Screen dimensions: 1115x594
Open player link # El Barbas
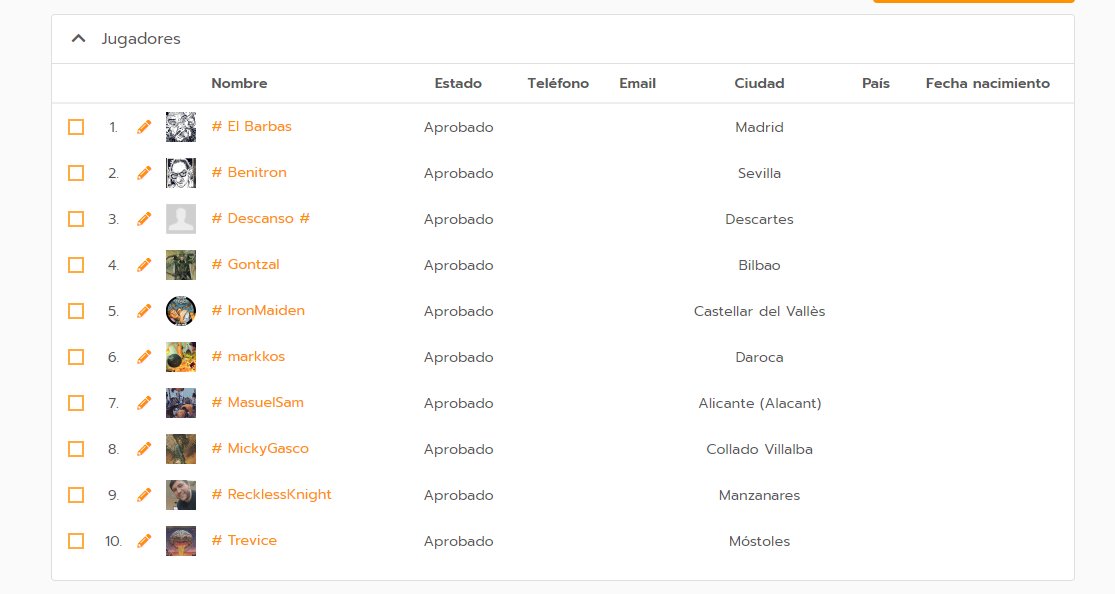point(252,127)
